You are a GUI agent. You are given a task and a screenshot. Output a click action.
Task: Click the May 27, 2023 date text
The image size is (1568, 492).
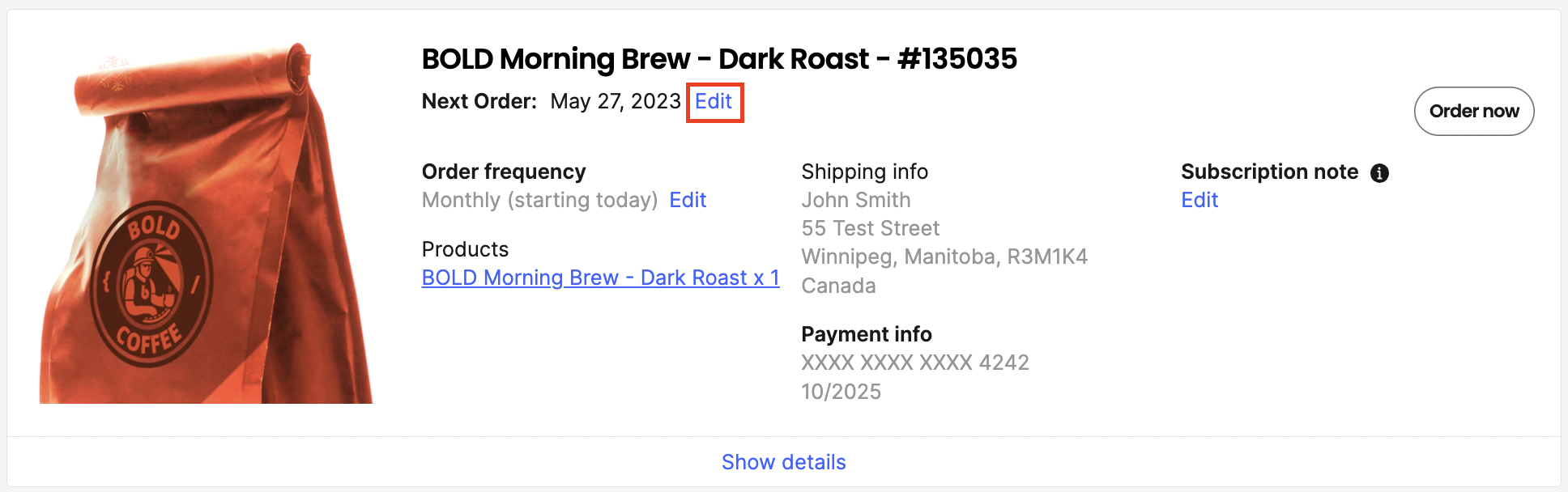[x=616, y=101]
